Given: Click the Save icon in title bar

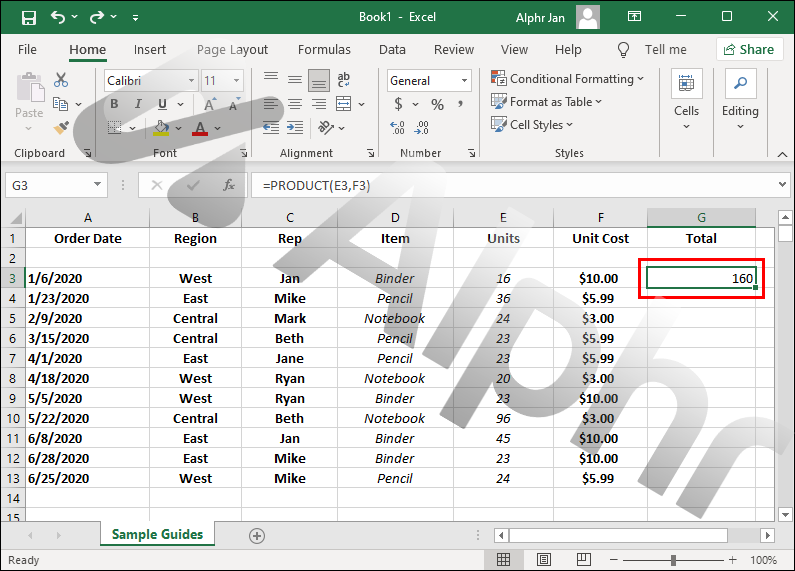Looking at the screenshot, I should tap(28, 17).
